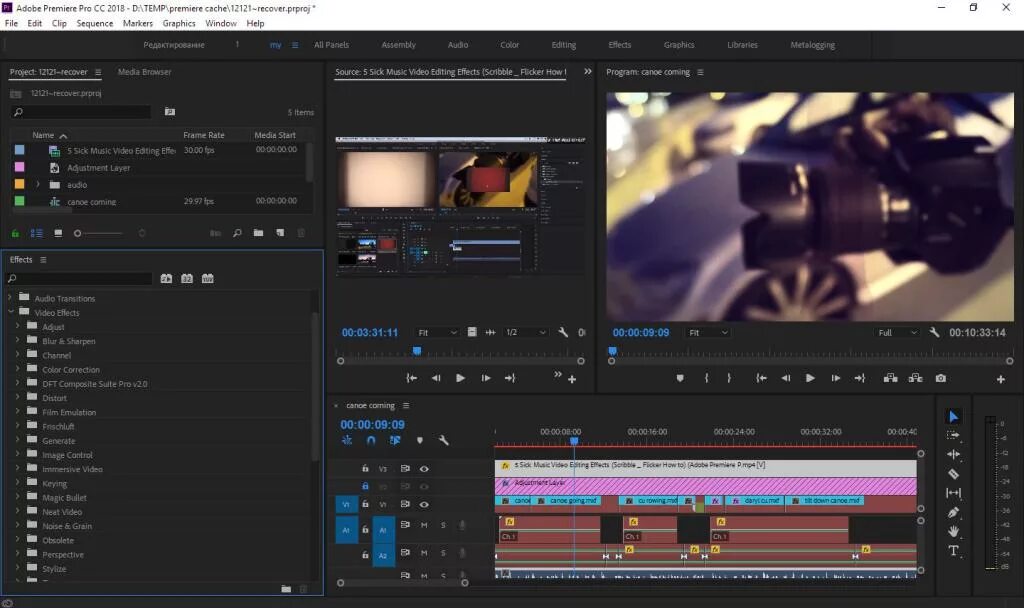Switch to the Media Browser tab

point(144,72)
